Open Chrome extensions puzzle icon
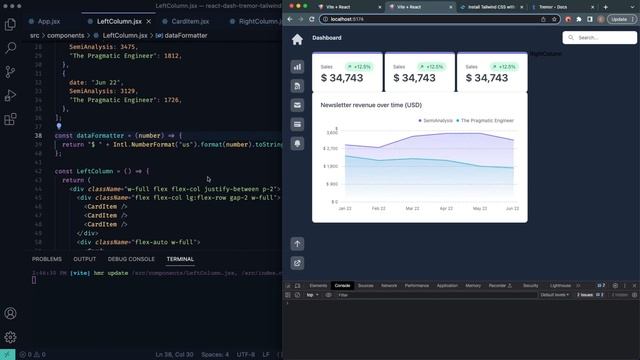Image resolution: width=640 pixels, height=360 pixels. [x=579, y=19]
